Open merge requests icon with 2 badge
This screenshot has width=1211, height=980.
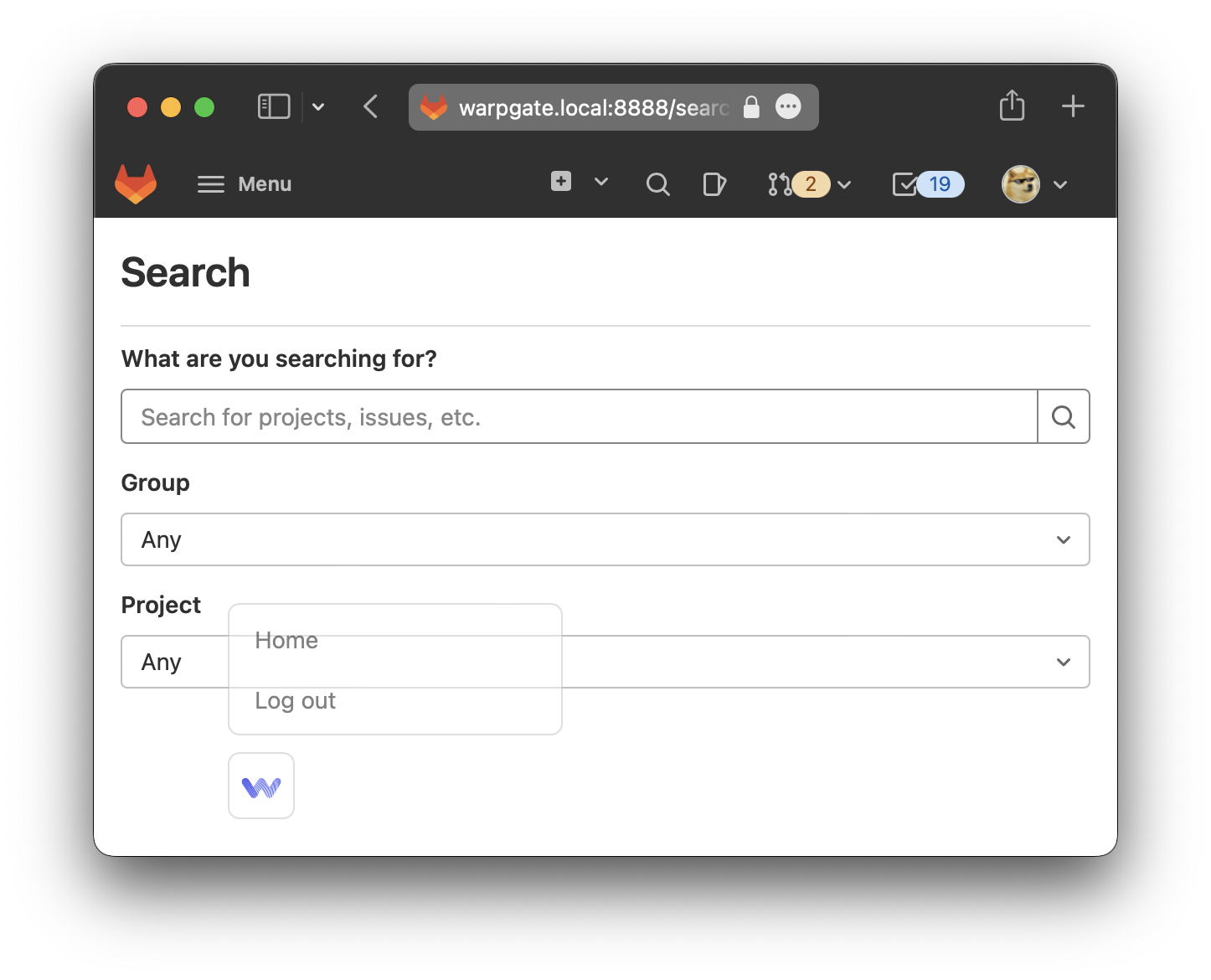tap(798, 184)
